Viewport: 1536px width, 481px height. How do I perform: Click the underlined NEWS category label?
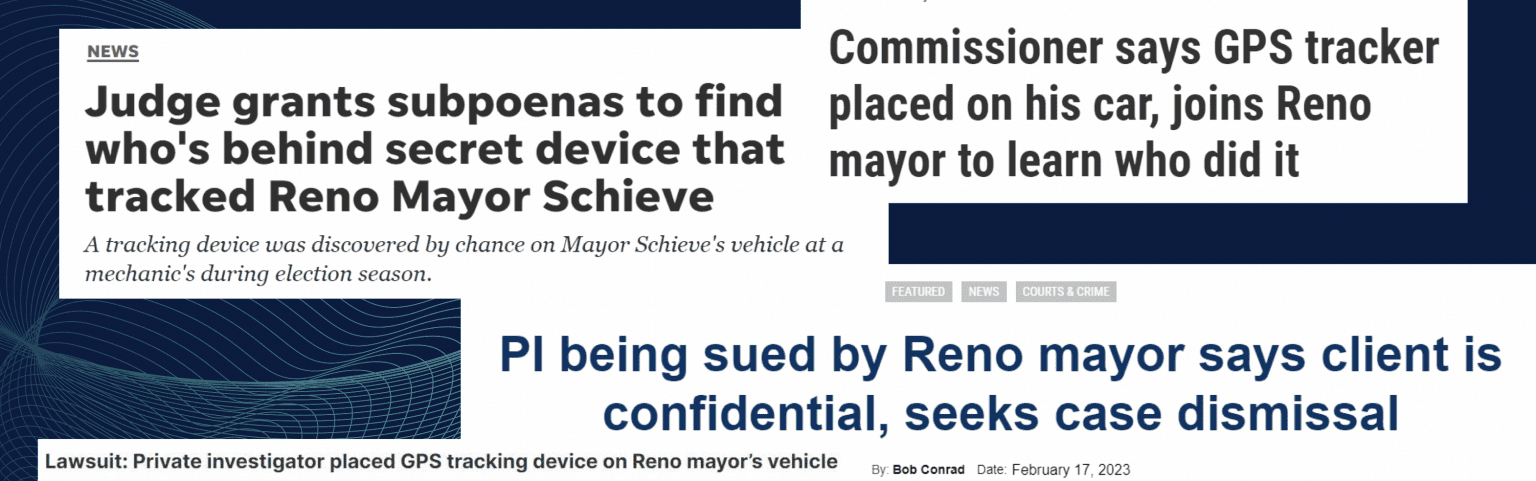coord(112,53)
